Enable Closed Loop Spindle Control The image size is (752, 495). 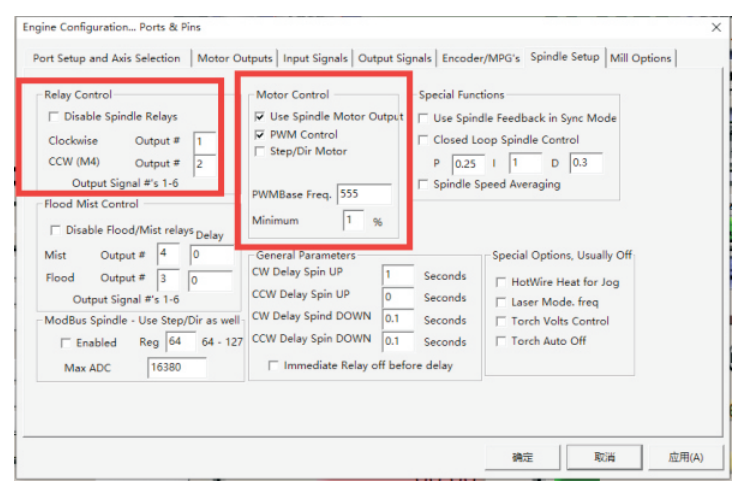[424, 140]
